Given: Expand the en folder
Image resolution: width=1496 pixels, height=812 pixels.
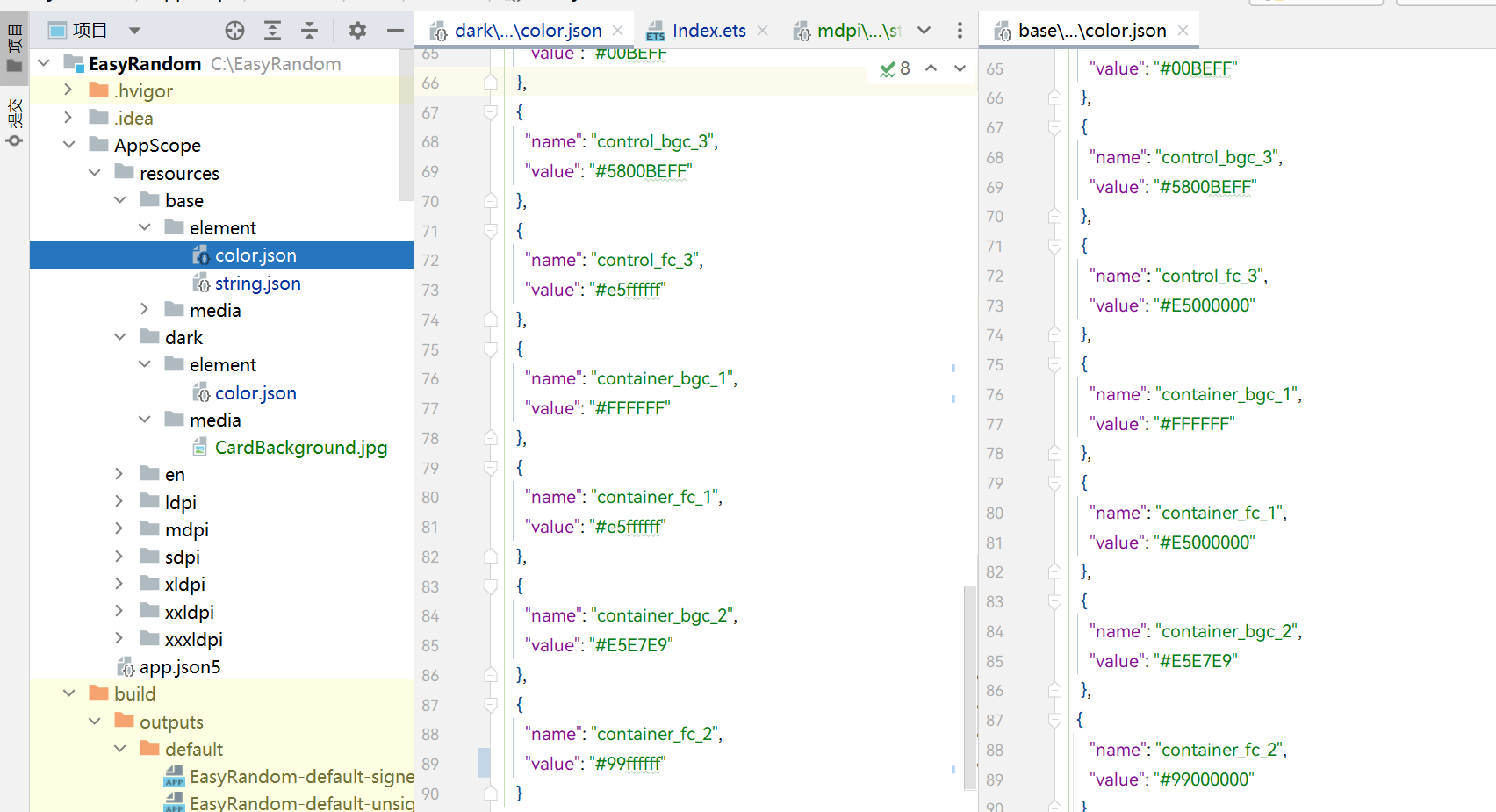Looking at the screenshot, I should tap(119, 474).
